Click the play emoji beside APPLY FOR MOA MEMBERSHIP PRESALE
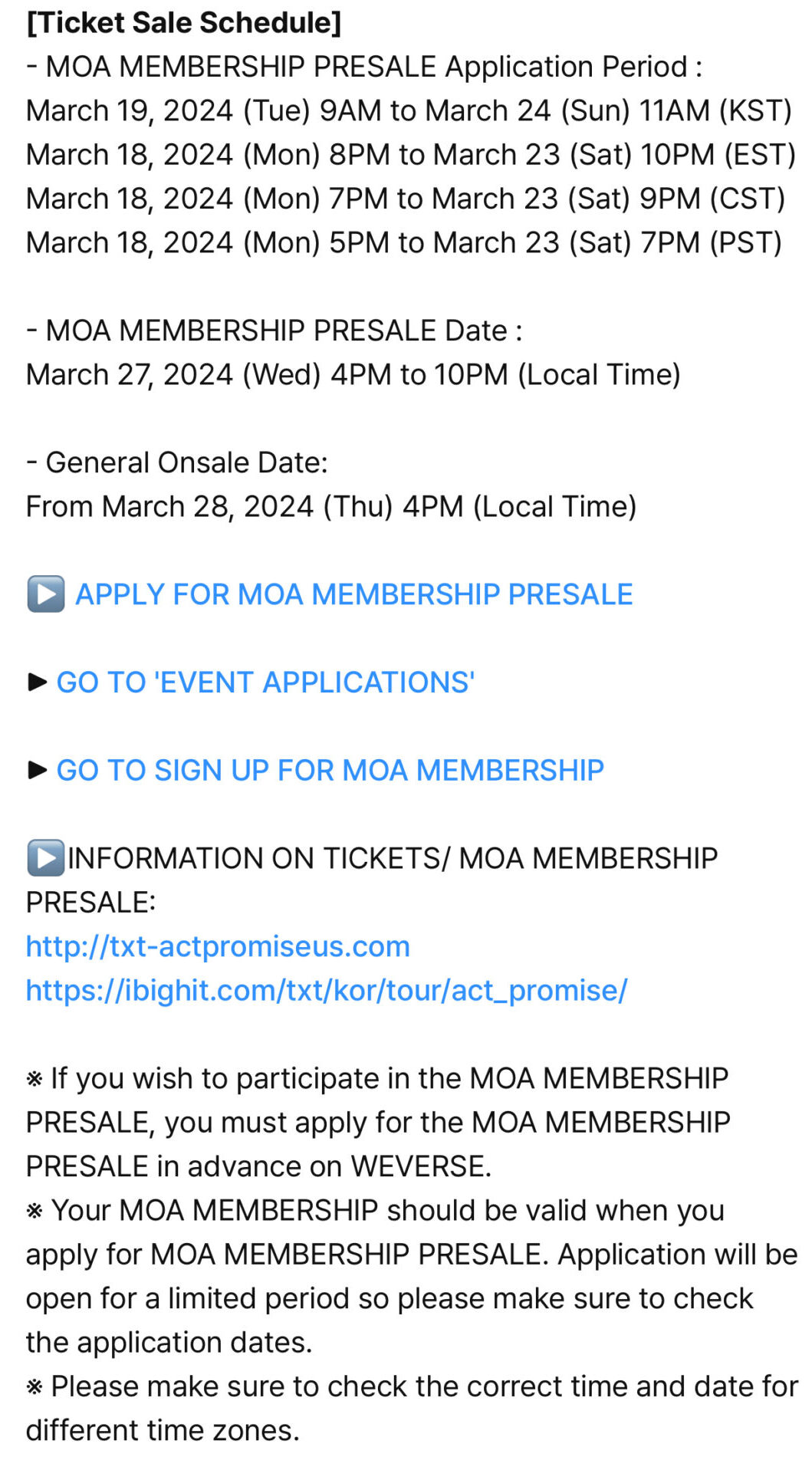 pyautogui.click(x=46, y=594)
